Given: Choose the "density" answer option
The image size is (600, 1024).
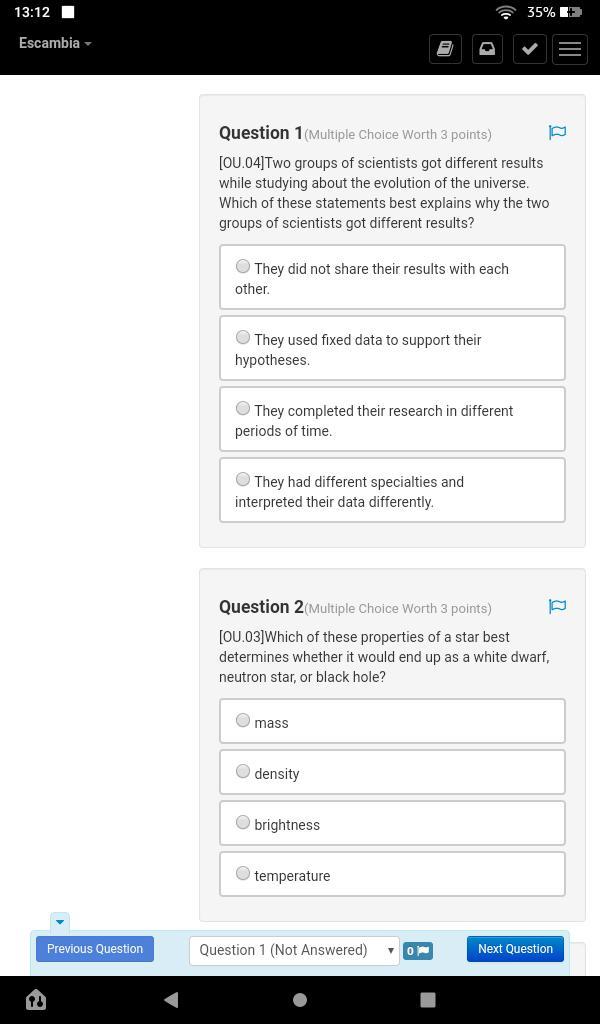Looking at the screenshot, I should coord(243,772).
